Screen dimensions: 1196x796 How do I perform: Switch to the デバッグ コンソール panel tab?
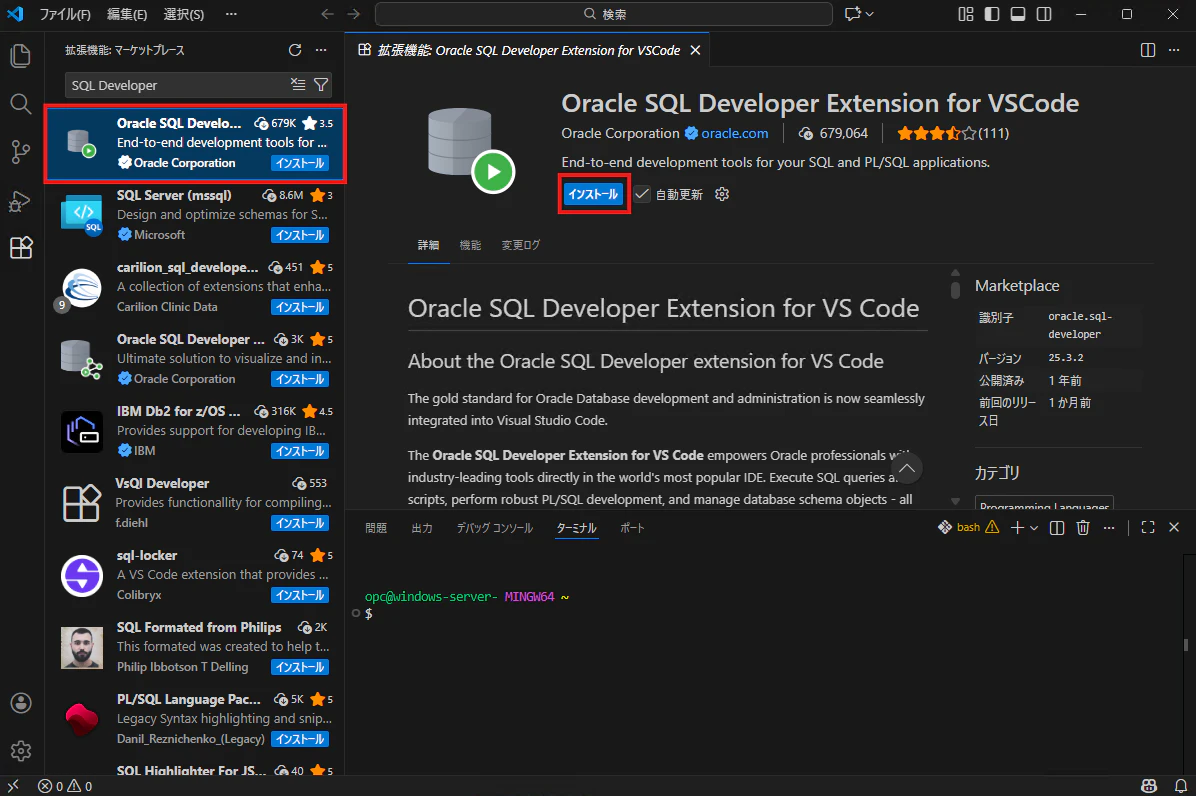494,528
